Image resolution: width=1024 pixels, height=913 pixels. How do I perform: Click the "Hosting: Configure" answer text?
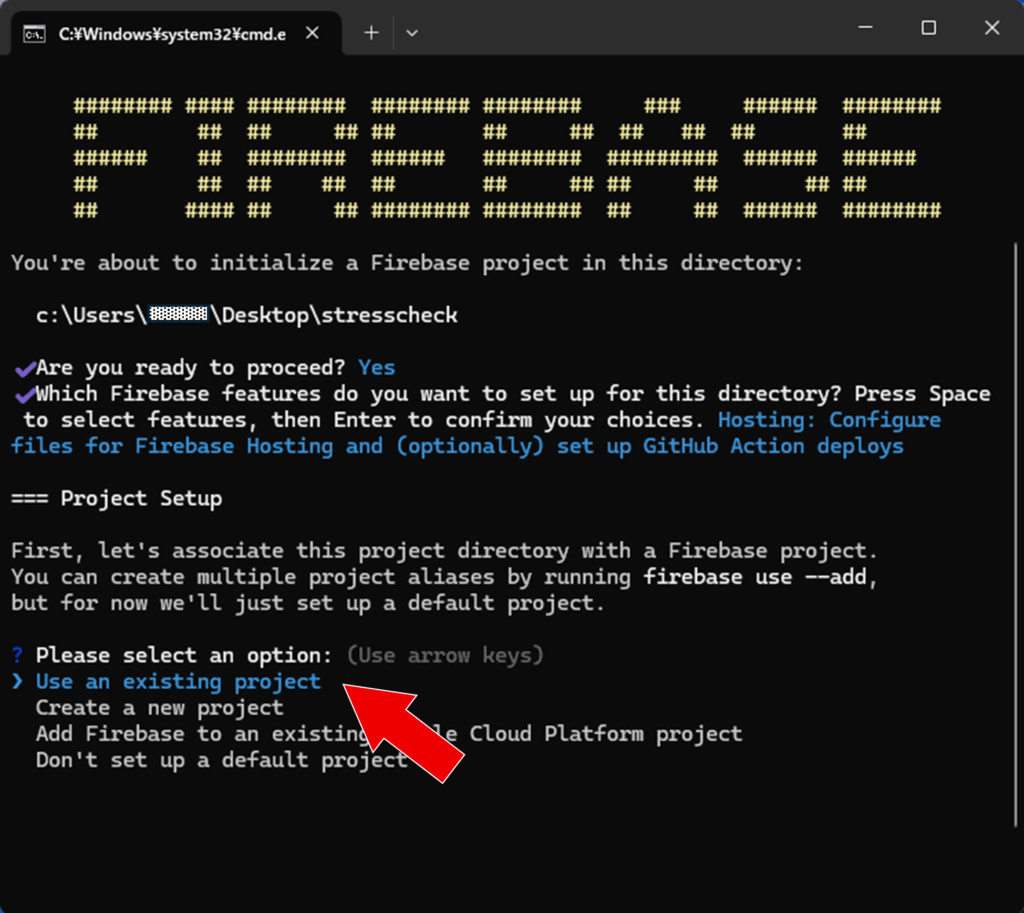click(x=829, y=419)
